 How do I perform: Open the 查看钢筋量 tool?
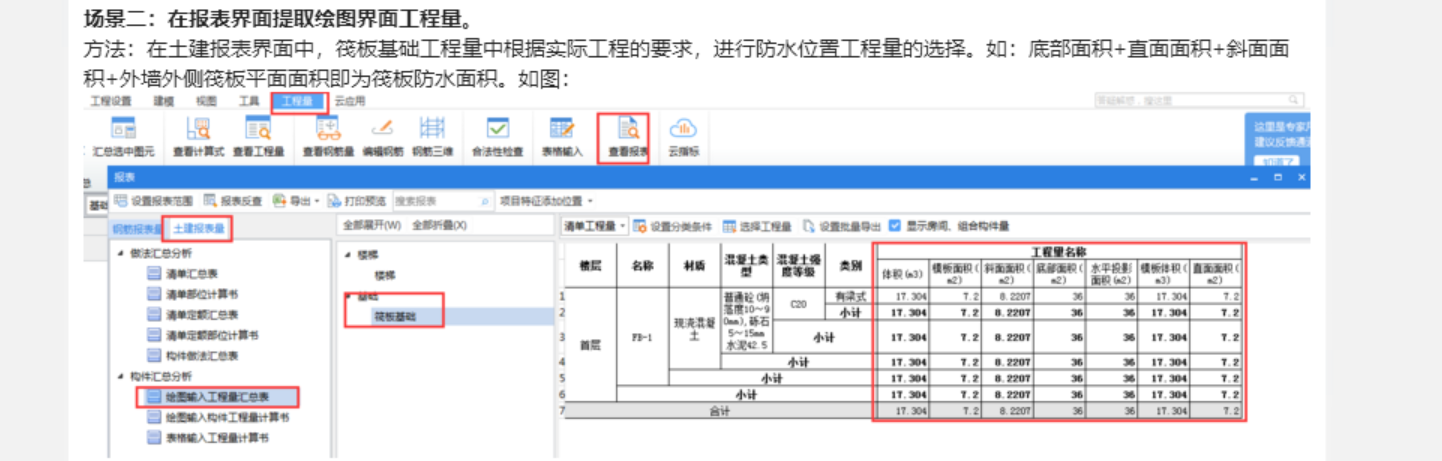pyautogui.click(x=328, y=136)
